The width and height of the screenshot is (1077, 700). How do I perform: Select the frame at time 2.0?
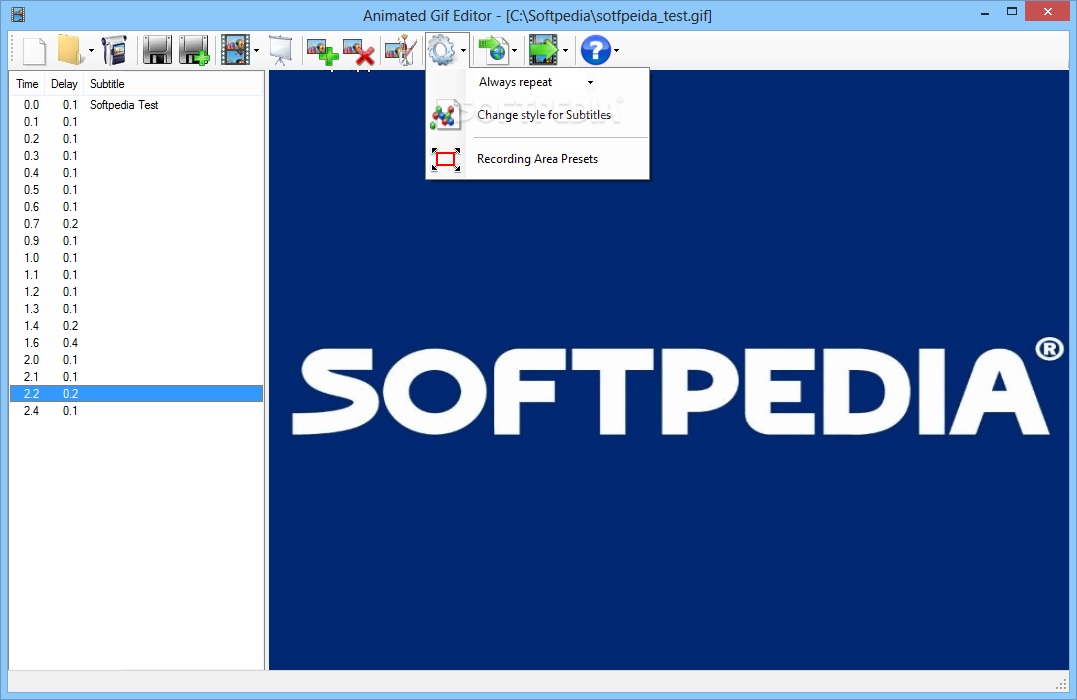click(137, 360)
